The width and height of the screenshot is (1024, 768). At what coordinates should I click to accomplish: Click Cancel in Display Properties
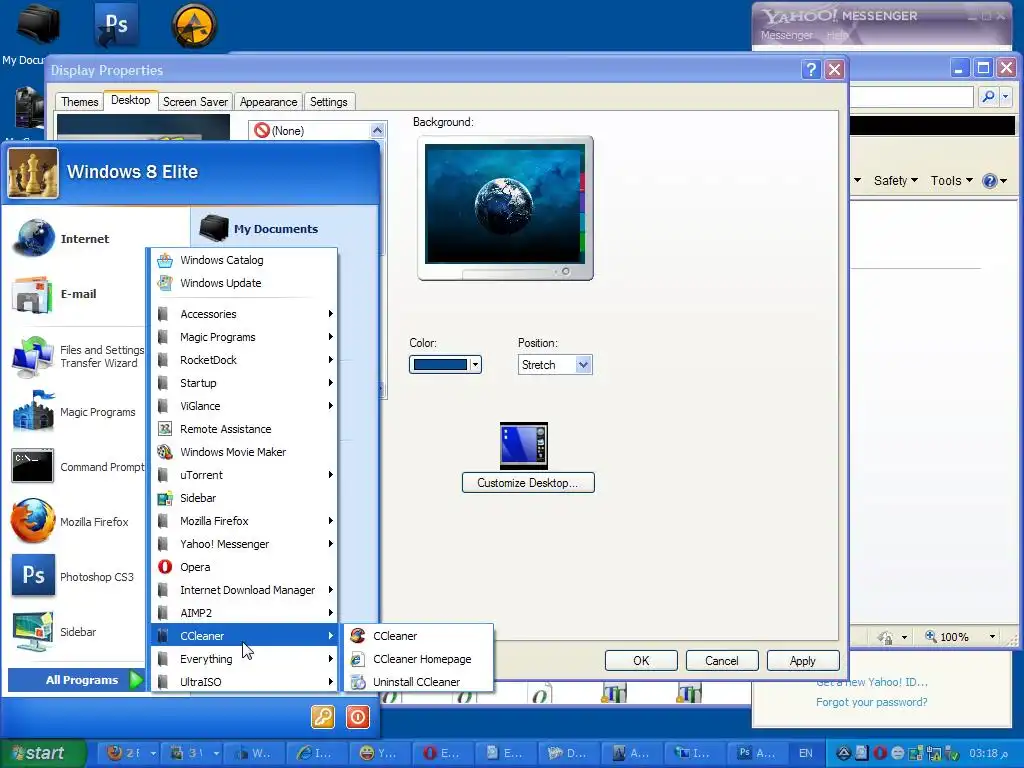click(722, 660)
